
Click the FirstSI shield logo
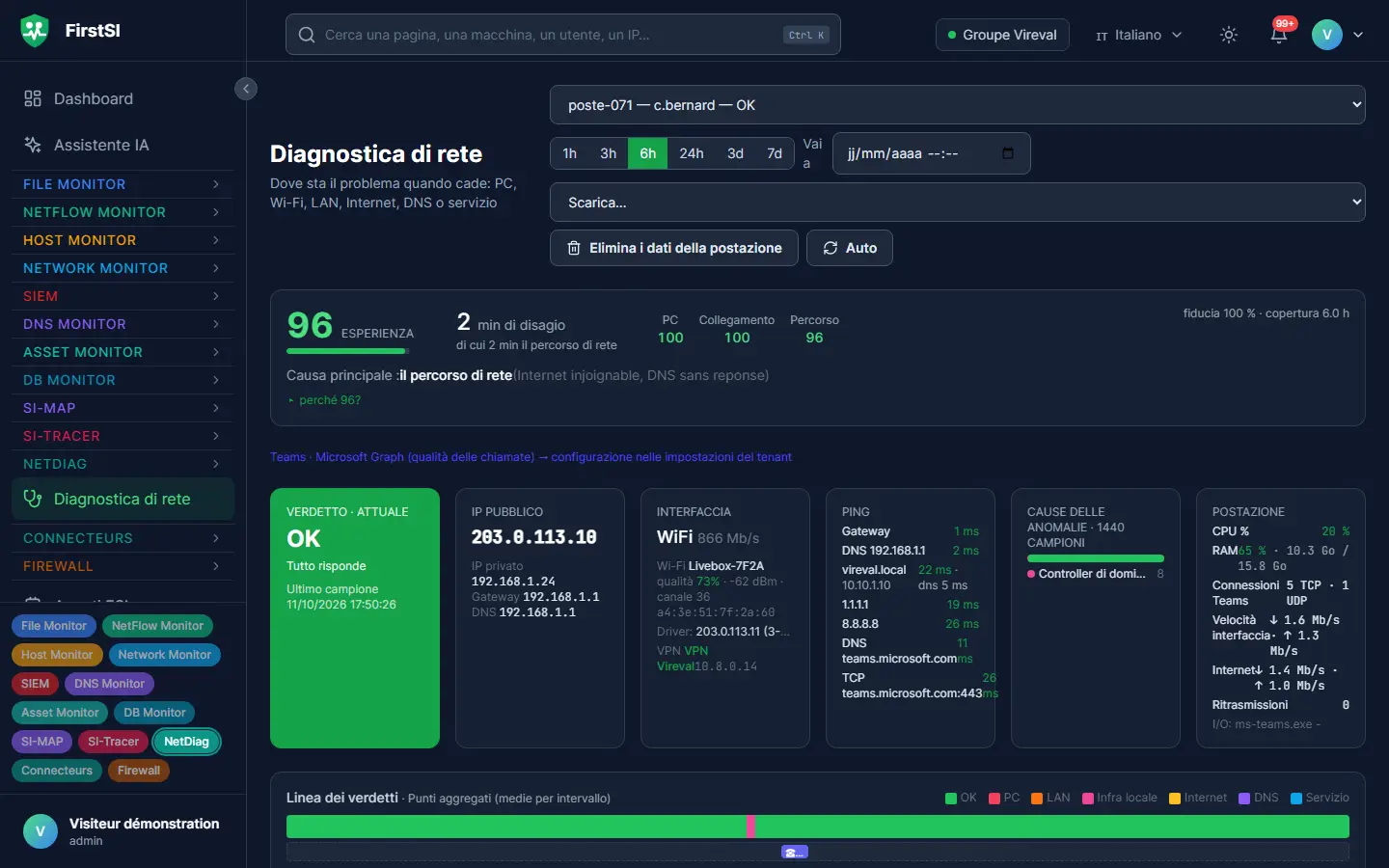click(35, 31)
